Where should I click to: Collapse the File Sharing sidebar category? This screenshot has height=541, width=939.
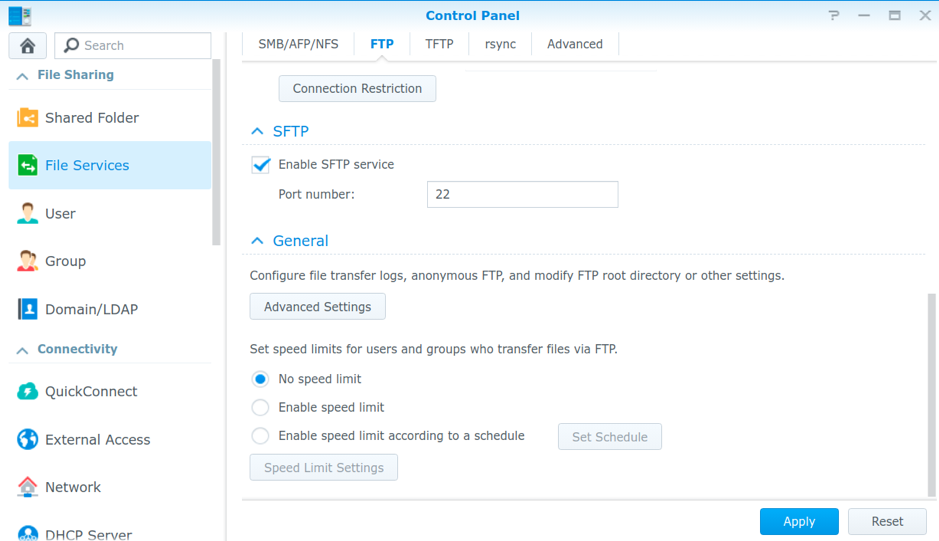[x=22, y=76]
